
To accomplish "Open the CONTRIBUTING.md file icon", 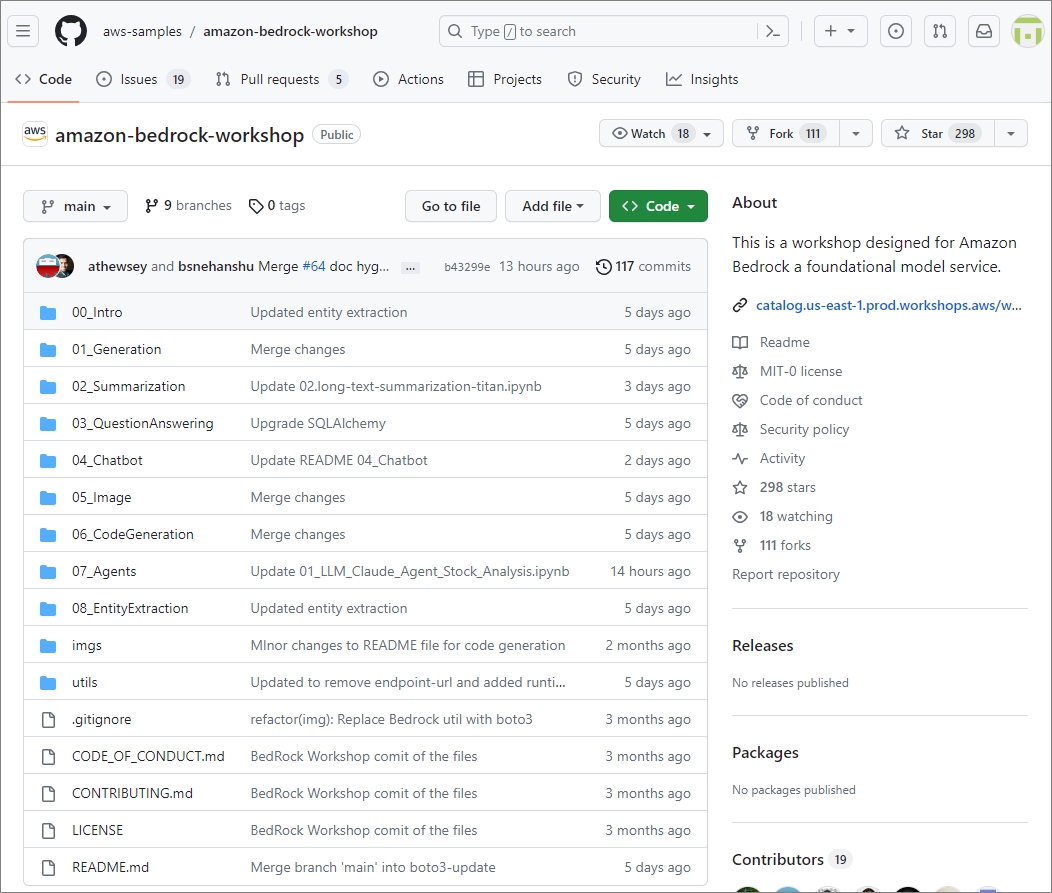I will pos(48,794).
